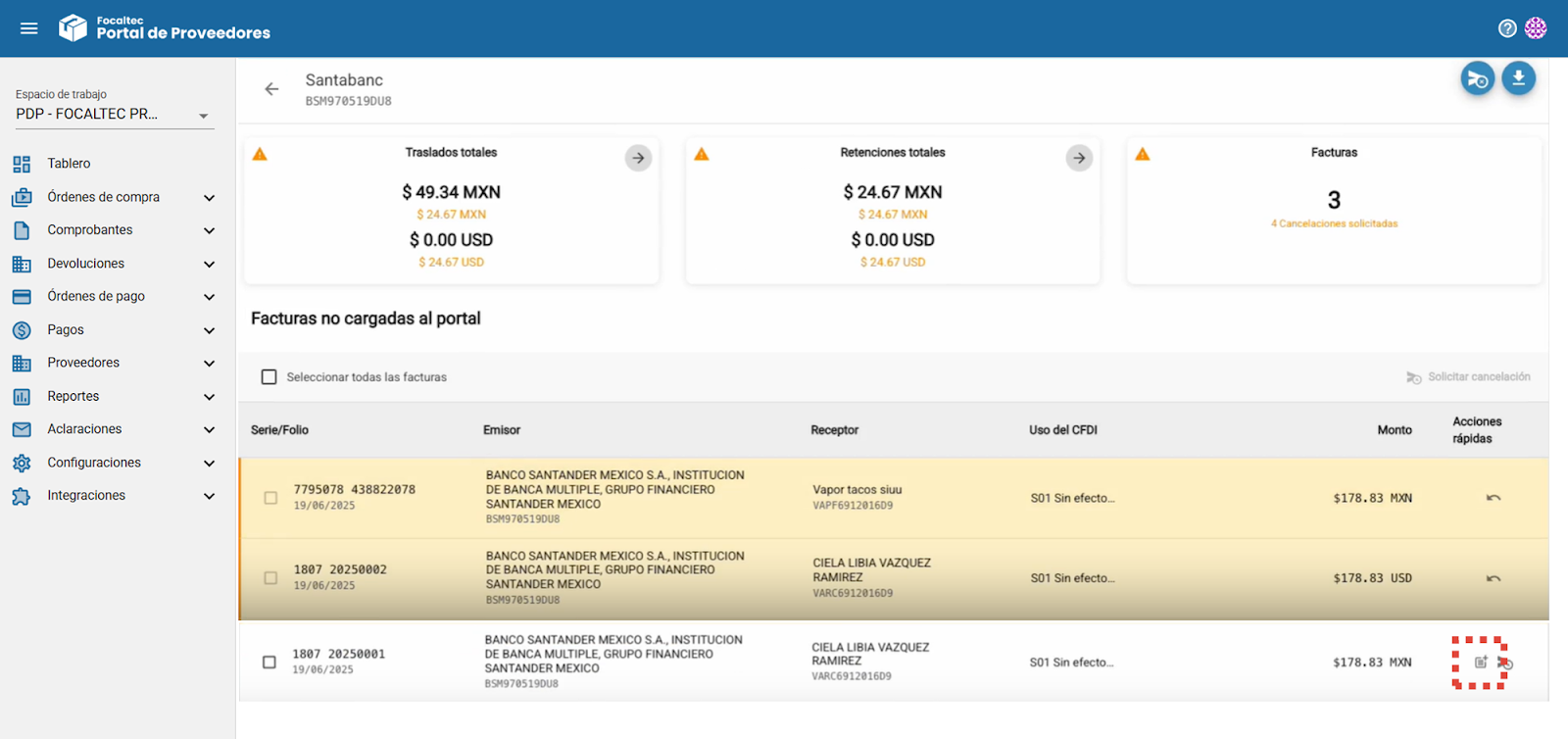Image resolution: width=1568 pixels, height=739 pixels.
Task: Click Monto column header
Action: pos(1395,430)
